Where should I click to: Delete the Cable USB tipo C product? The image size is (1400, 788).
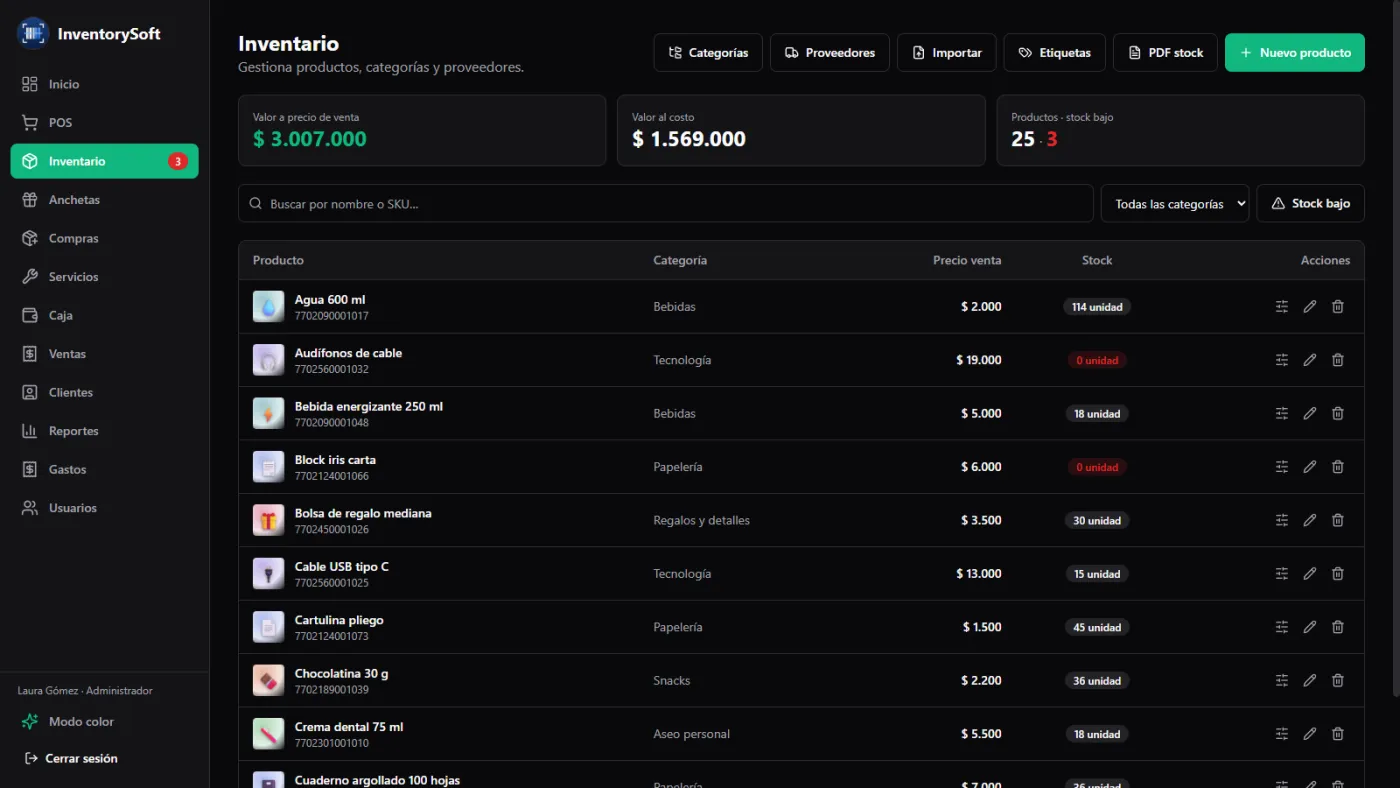point(1338,574)
